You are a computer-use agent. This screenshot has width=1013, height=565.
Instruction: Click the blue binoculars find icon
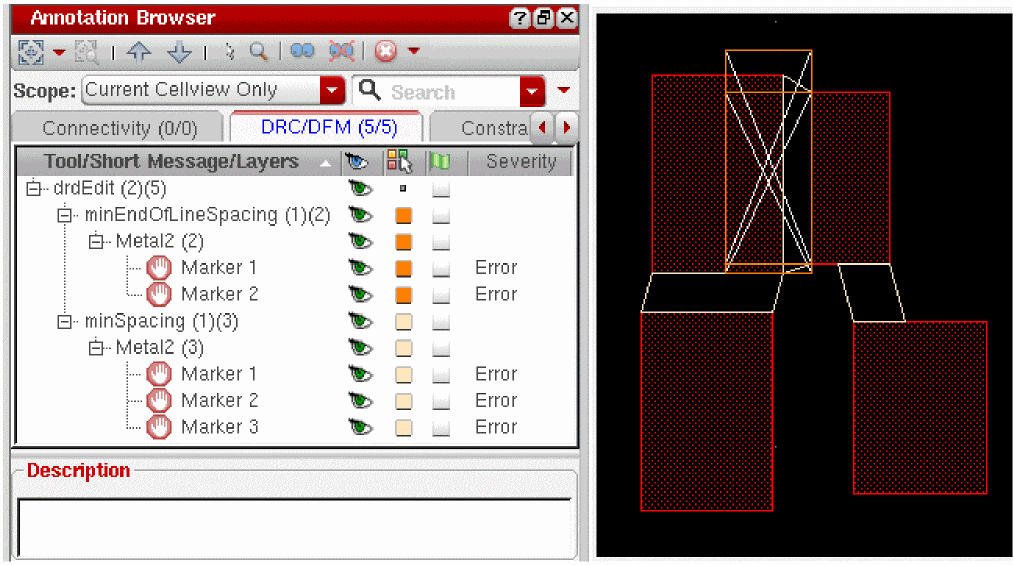[x=301, y=51]
